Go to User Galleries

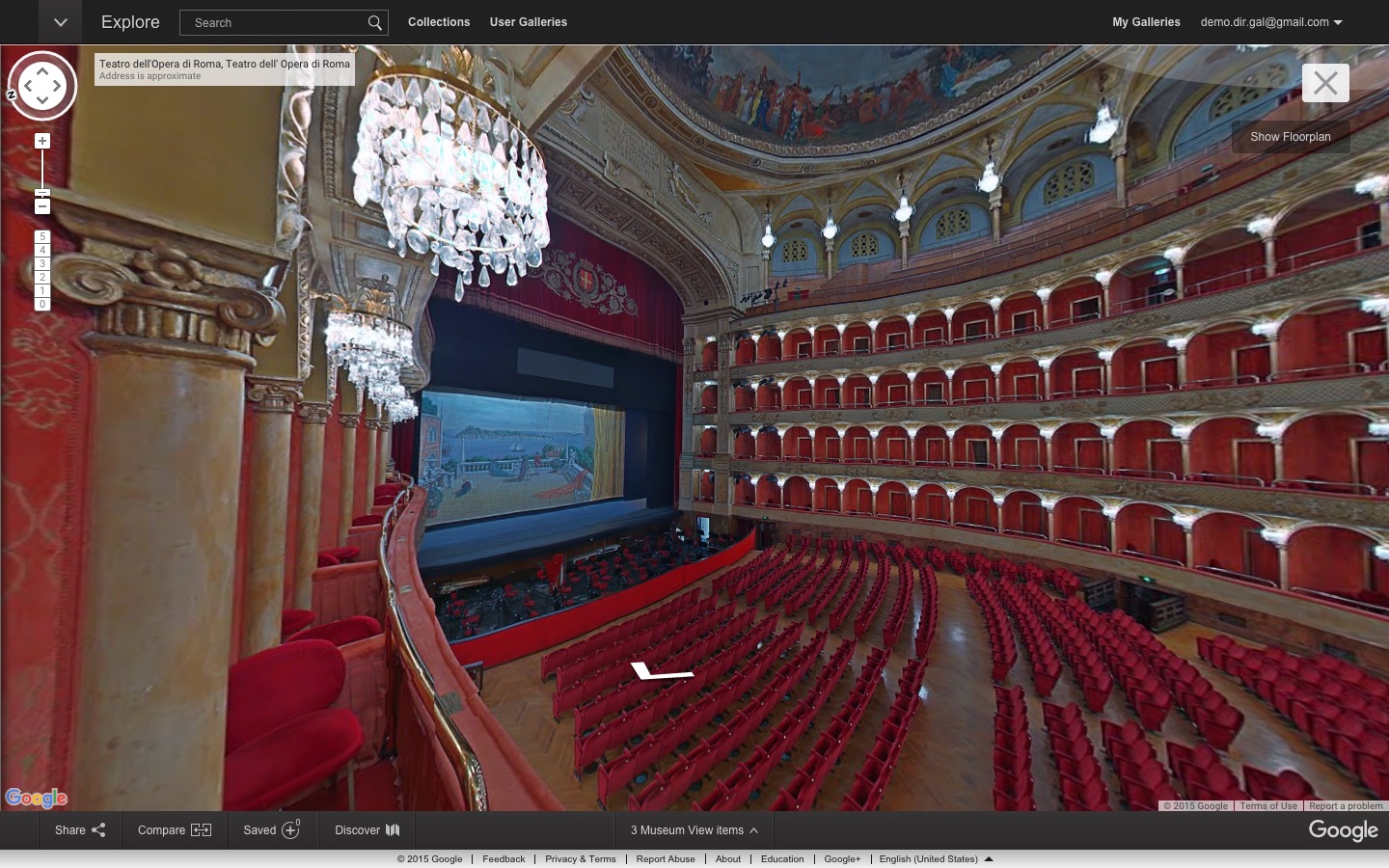(x=528, y=22)
